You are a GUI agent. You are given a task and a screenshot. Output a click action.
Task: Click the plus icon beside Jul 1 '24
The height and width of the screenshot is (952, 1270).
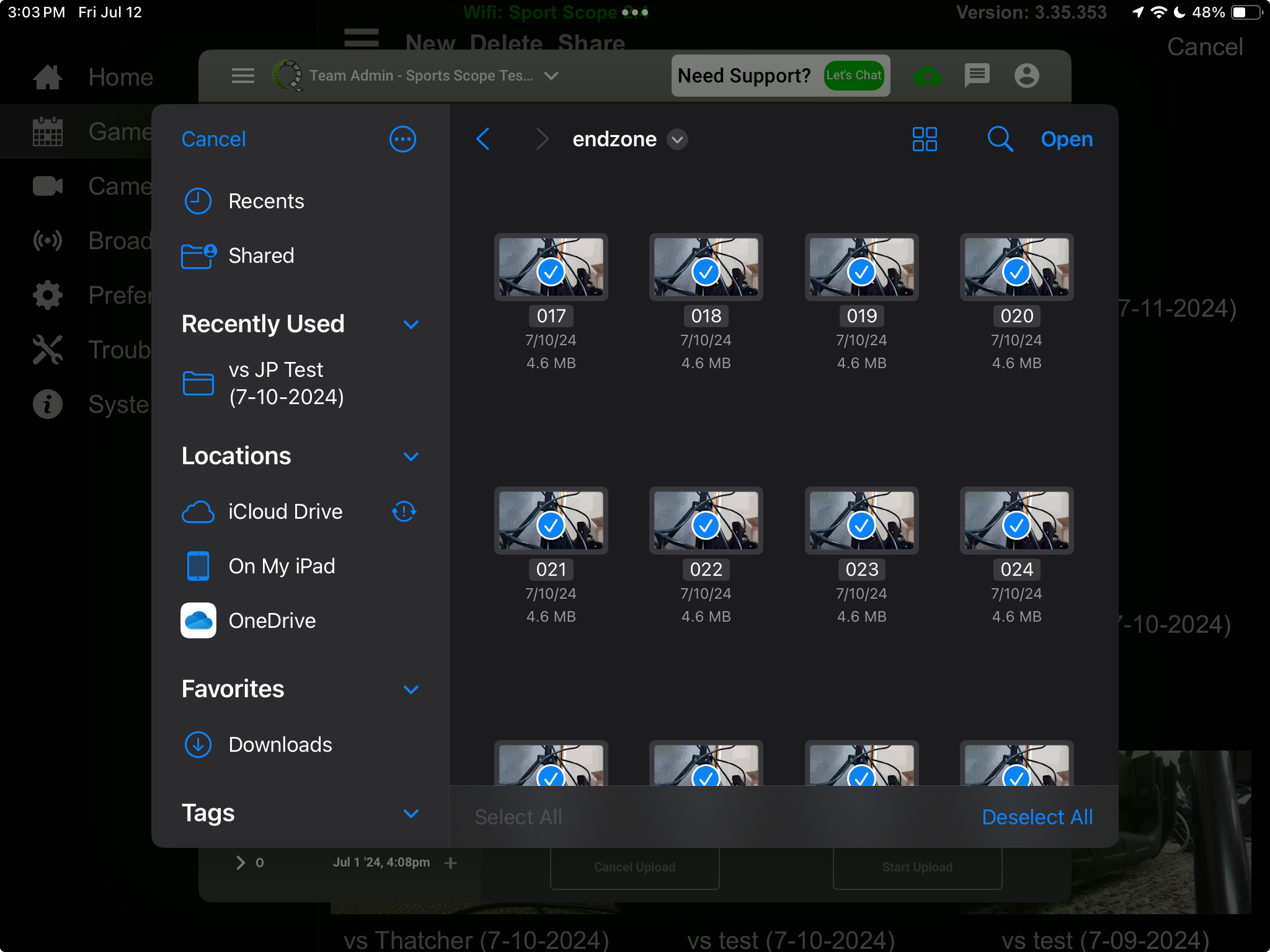tap(451, 863)
